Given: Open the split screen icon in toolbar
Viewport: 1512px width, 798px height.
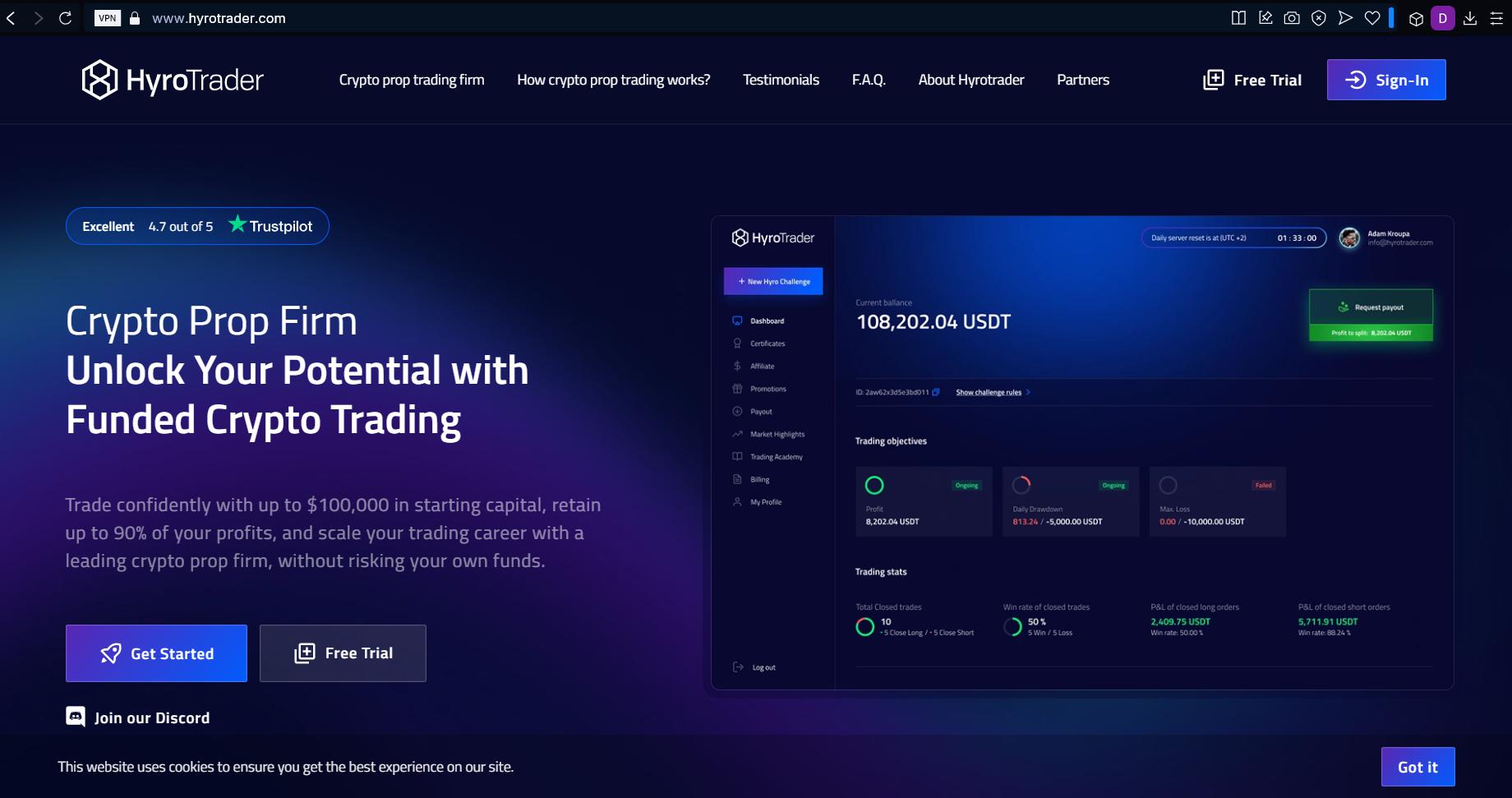Looking at the screenshot, I should click(x=1238, y=18).
